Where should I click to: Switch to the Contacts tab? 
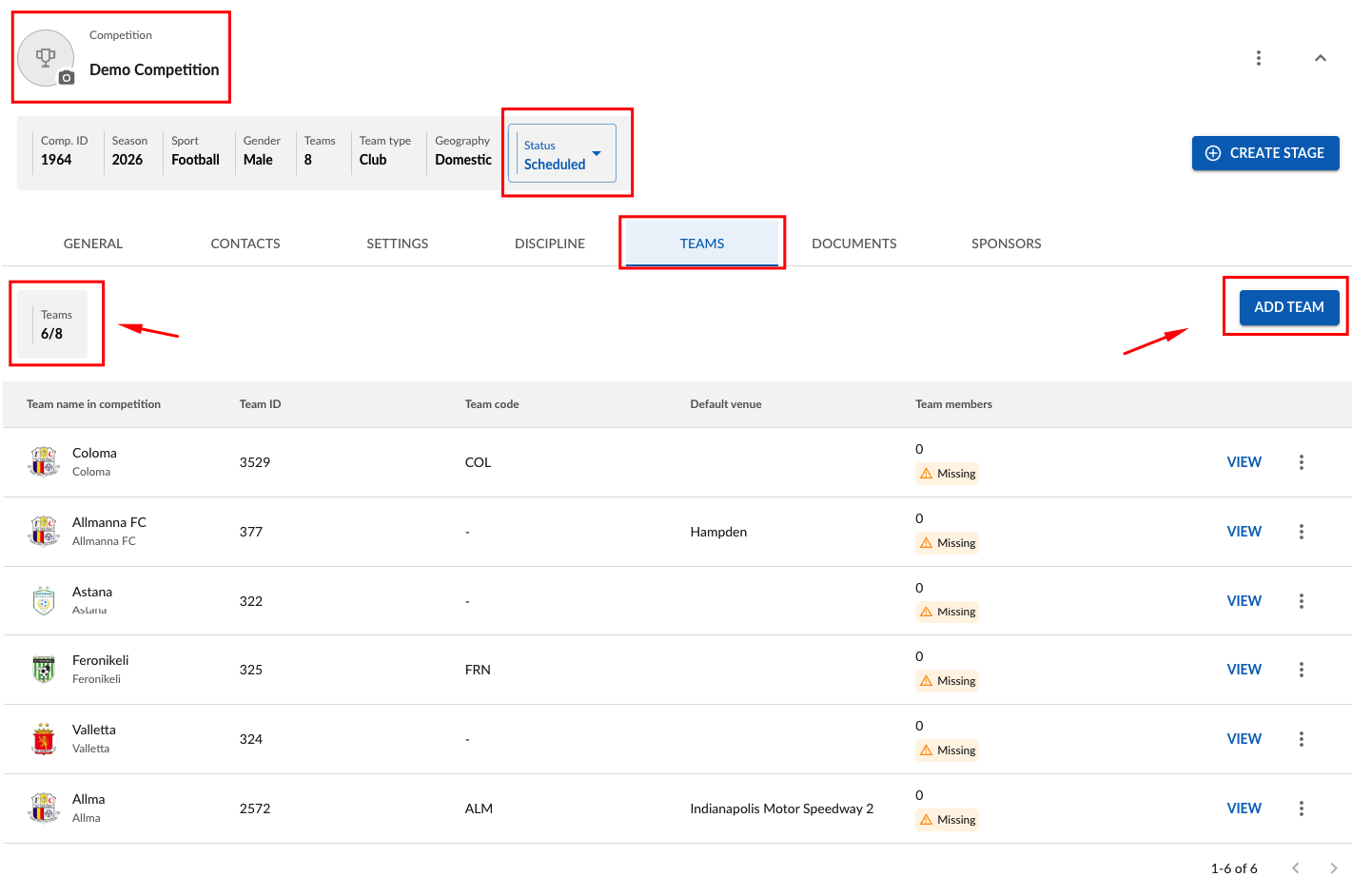(x=245, y=243)
